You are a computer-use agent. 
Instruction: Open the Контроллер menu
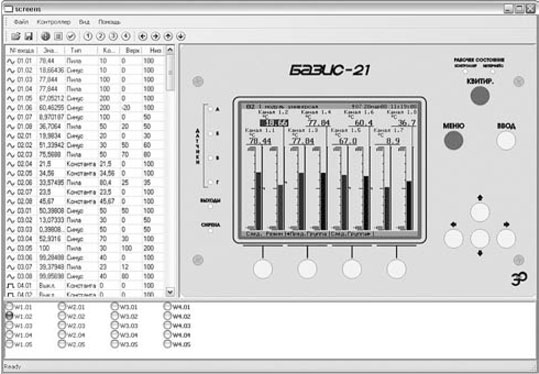54,22
